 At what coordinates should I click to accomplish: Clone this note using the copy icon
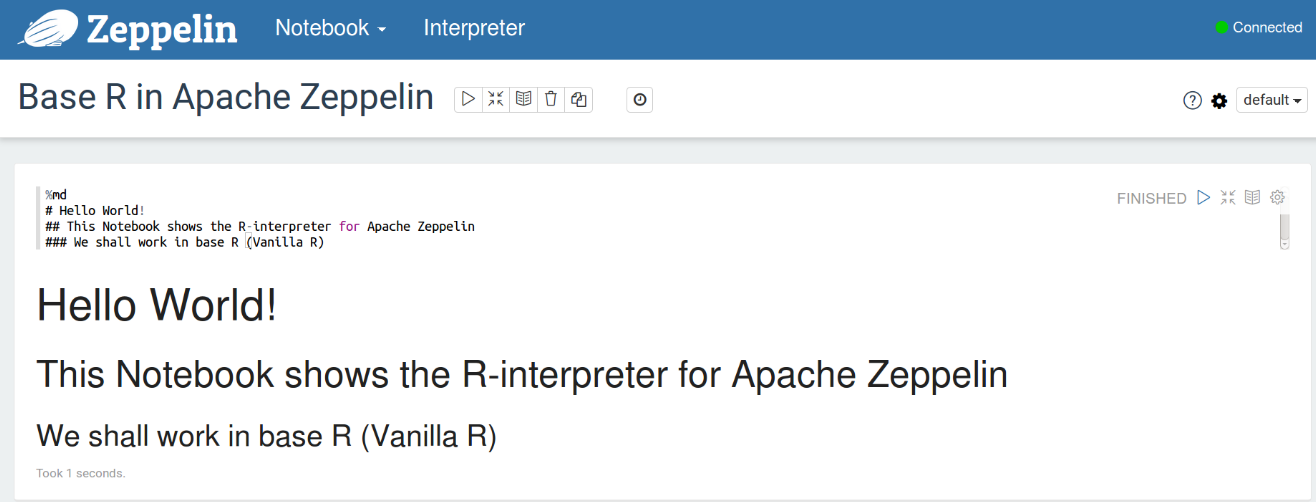tap(578, 99)
